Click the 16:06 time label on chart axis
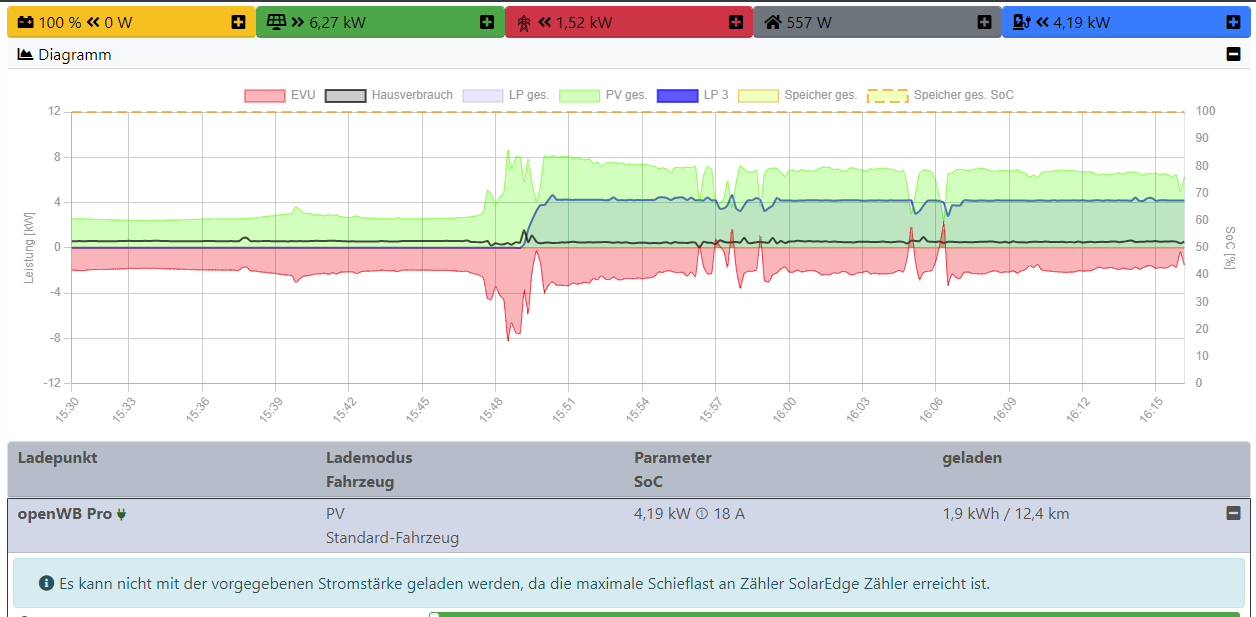The height and width of the screenshot is (617, 1256). (929, 408)
